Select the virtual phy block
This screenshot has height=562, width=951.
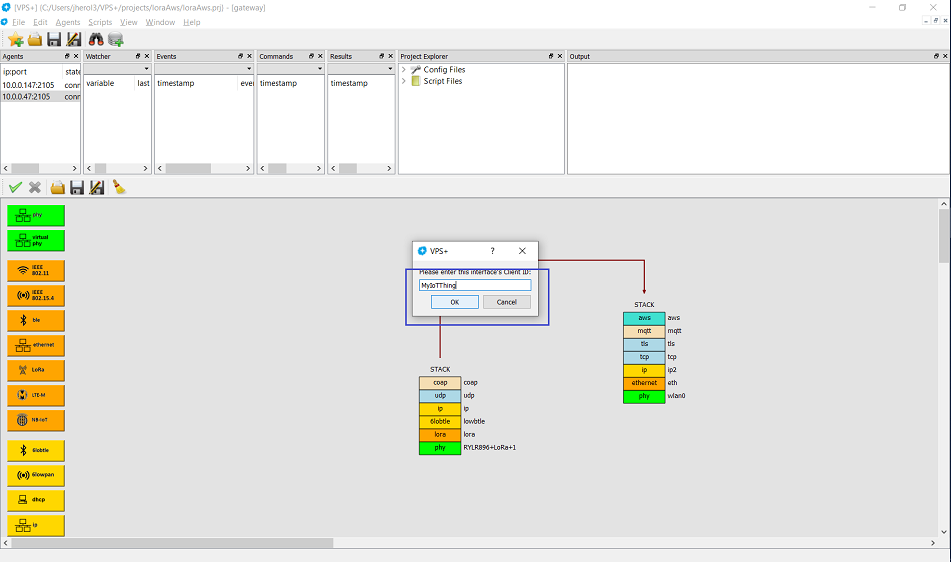point(36,240)
